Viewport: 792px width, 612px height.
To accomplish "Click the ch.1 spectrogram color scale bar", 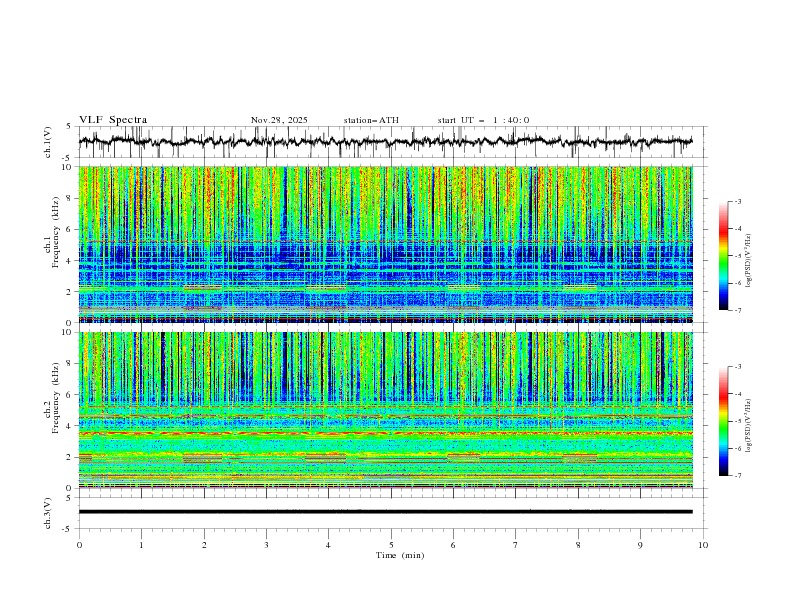I will click(x=723, y=256).
